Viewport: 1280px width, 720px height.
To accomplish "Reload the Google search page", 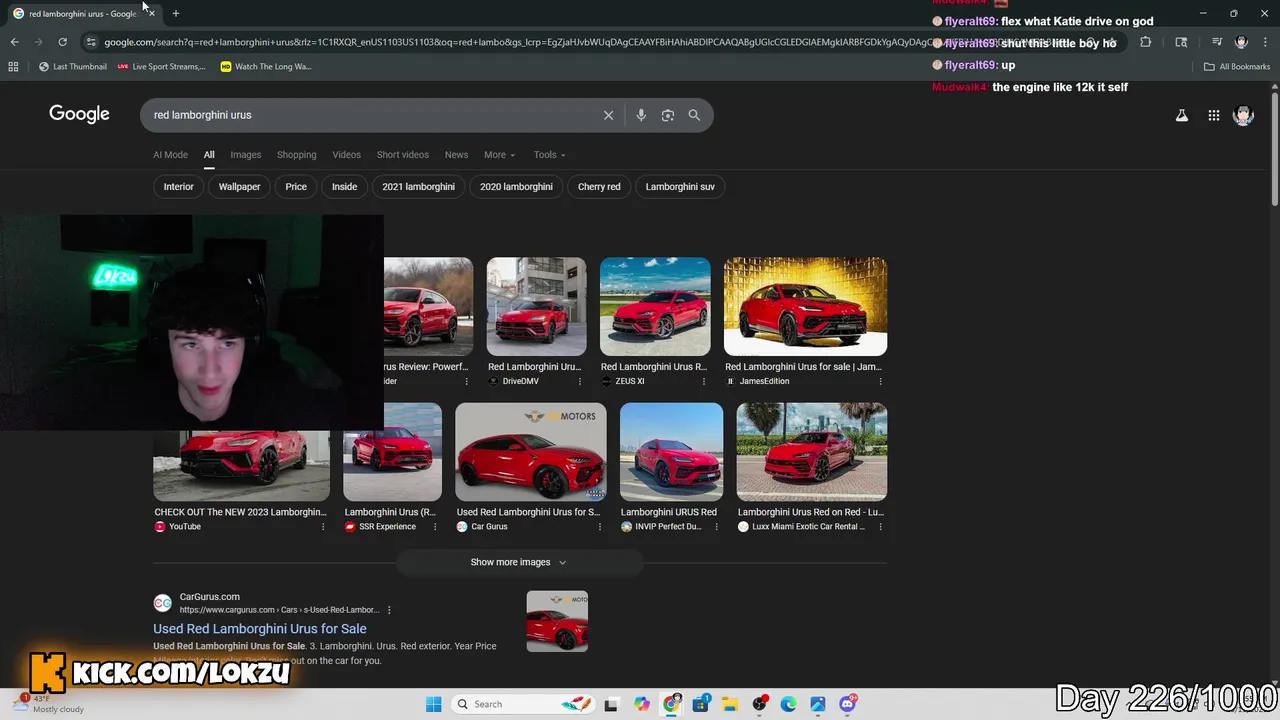I will coord(62,42).
